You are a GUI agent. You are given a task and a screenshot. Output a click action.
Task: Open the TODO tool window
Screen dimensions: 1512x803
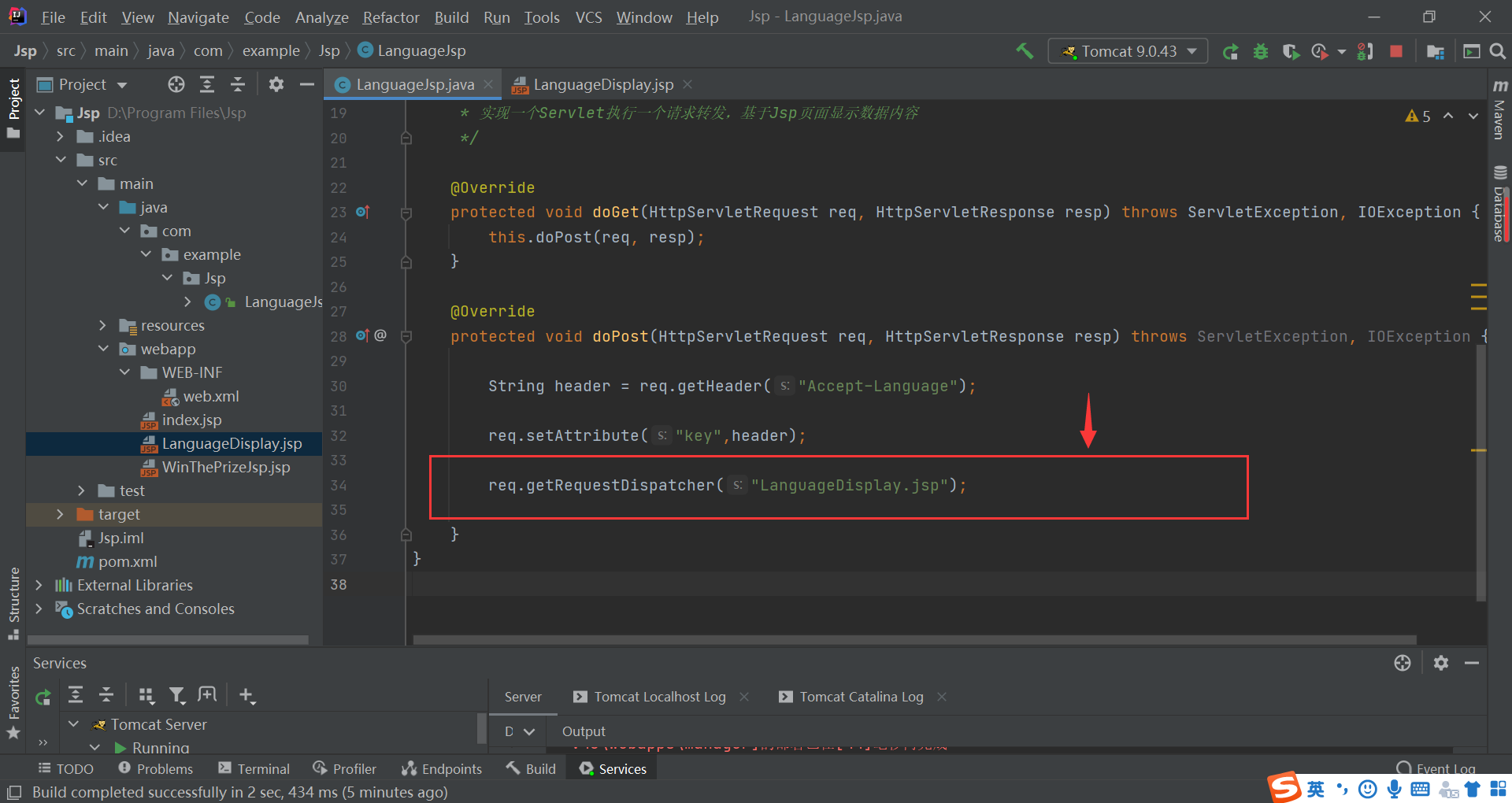click(65, 769)
